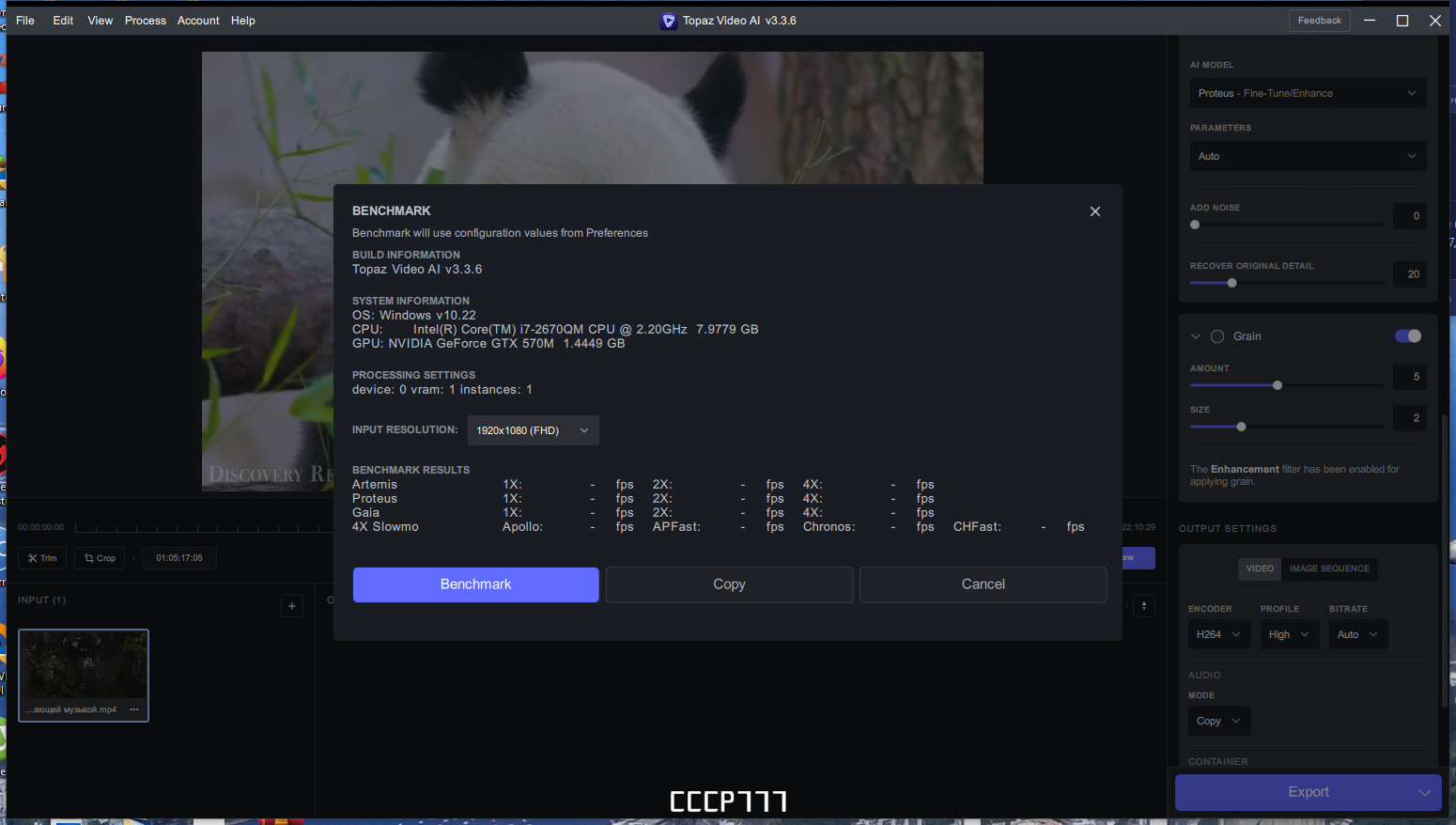Open the AI Model dropdown Proteus
Screen dimensions: 1456x825
(x=1307, y=93)
